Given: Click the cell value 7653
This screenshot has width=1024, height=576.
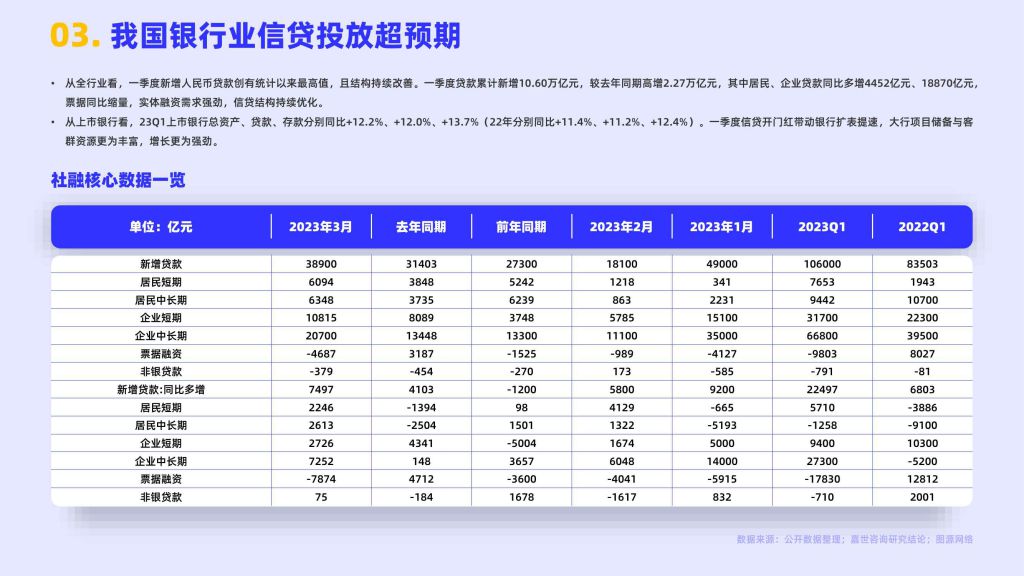Looking at the screenshot, I should 822,282.
